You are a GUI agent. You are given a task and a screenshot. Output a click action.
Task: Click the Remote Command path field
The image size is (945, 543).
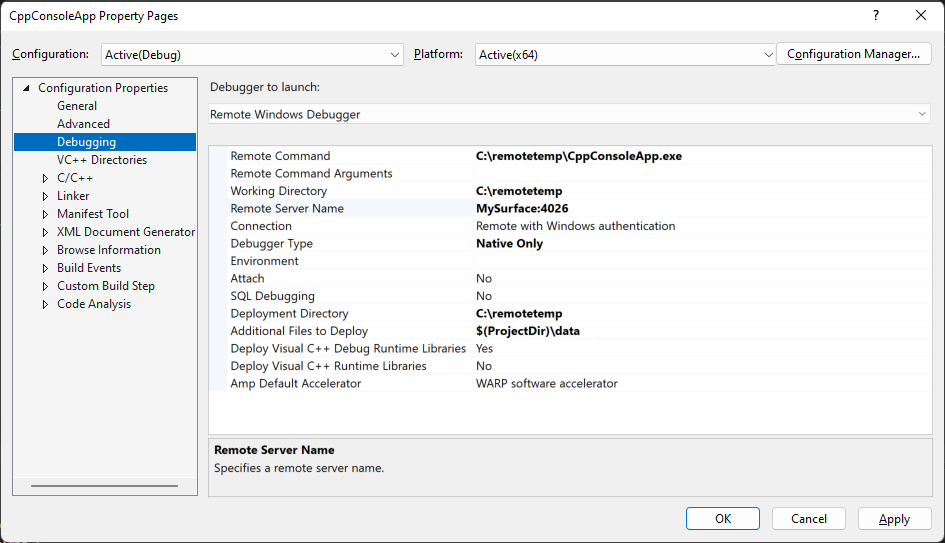(x=700, y=156)
